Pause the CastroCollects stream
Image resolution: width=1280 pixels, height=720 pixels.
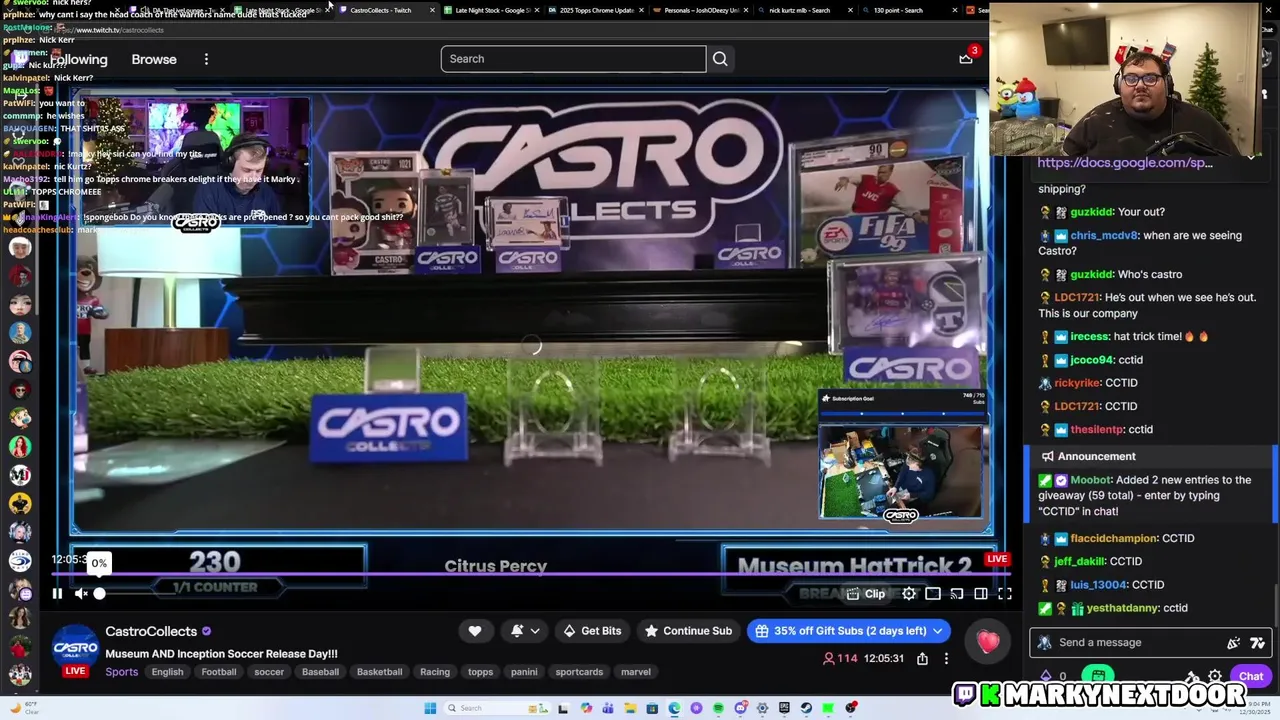tap(57, 594)
